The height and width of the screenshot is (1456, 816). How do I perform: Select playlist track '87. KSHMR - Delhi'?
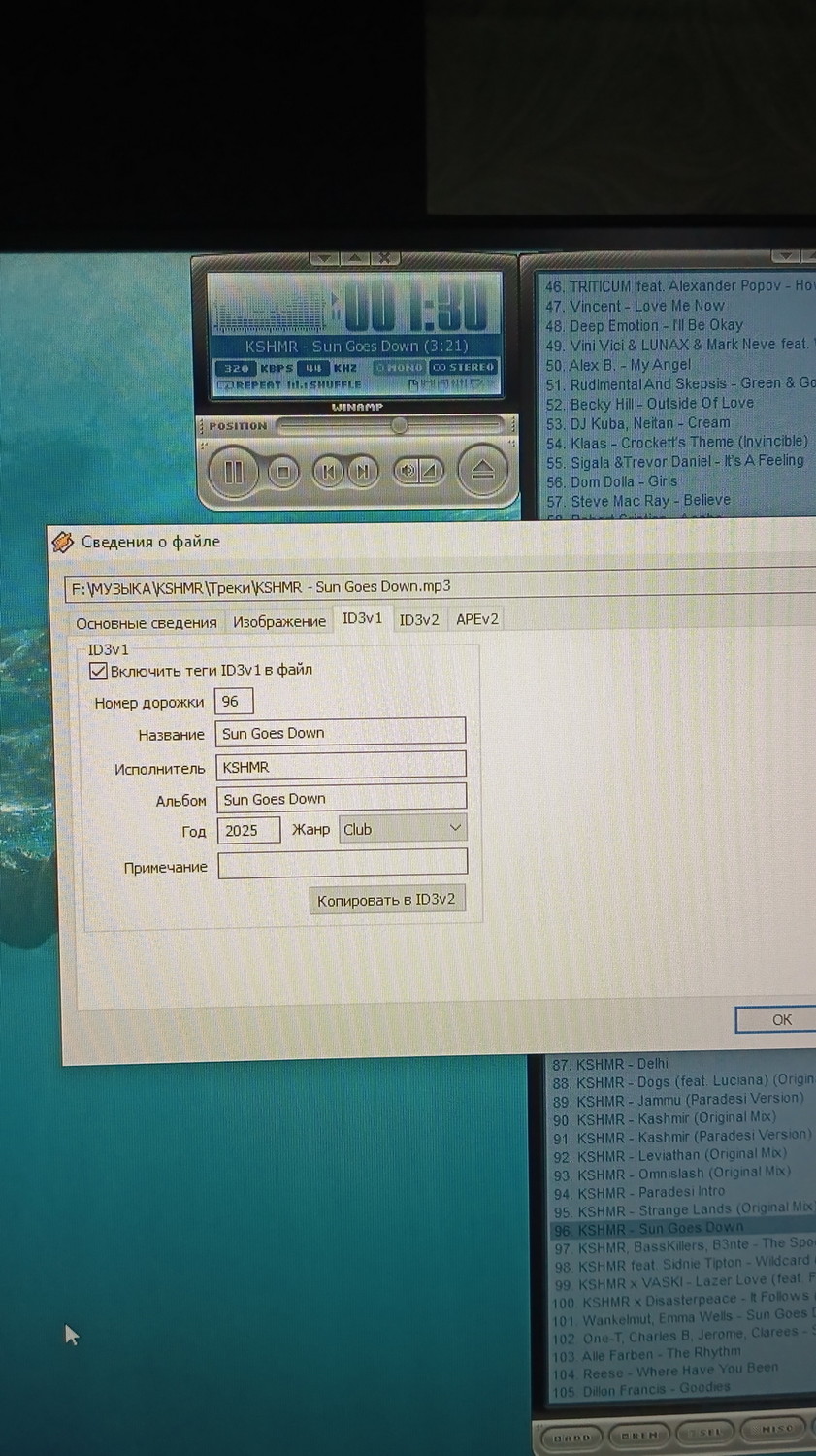pyautogui.click(x=610, y=1065)
